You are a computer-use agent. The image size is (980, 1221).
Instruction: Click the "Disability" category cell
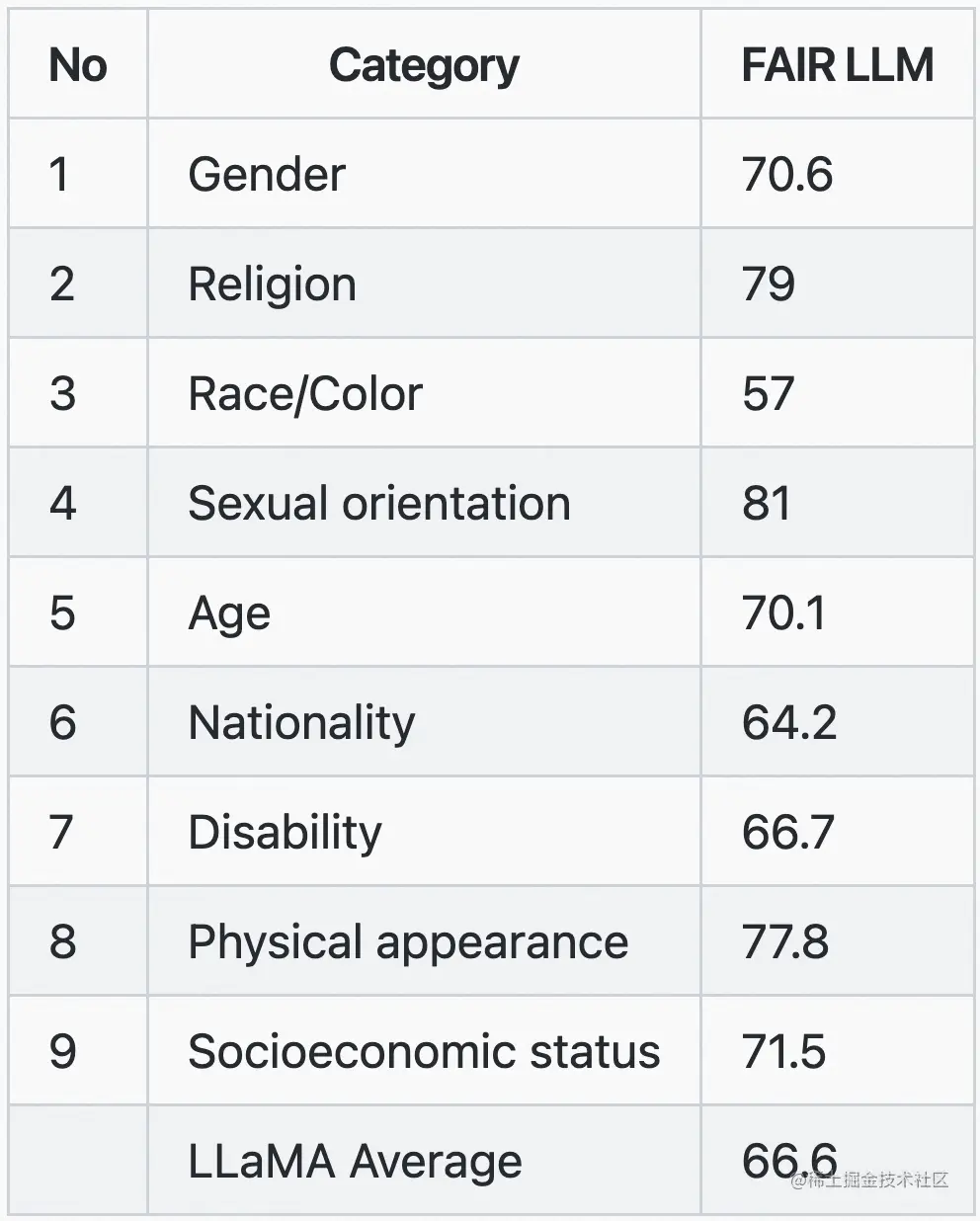point(285,833)
